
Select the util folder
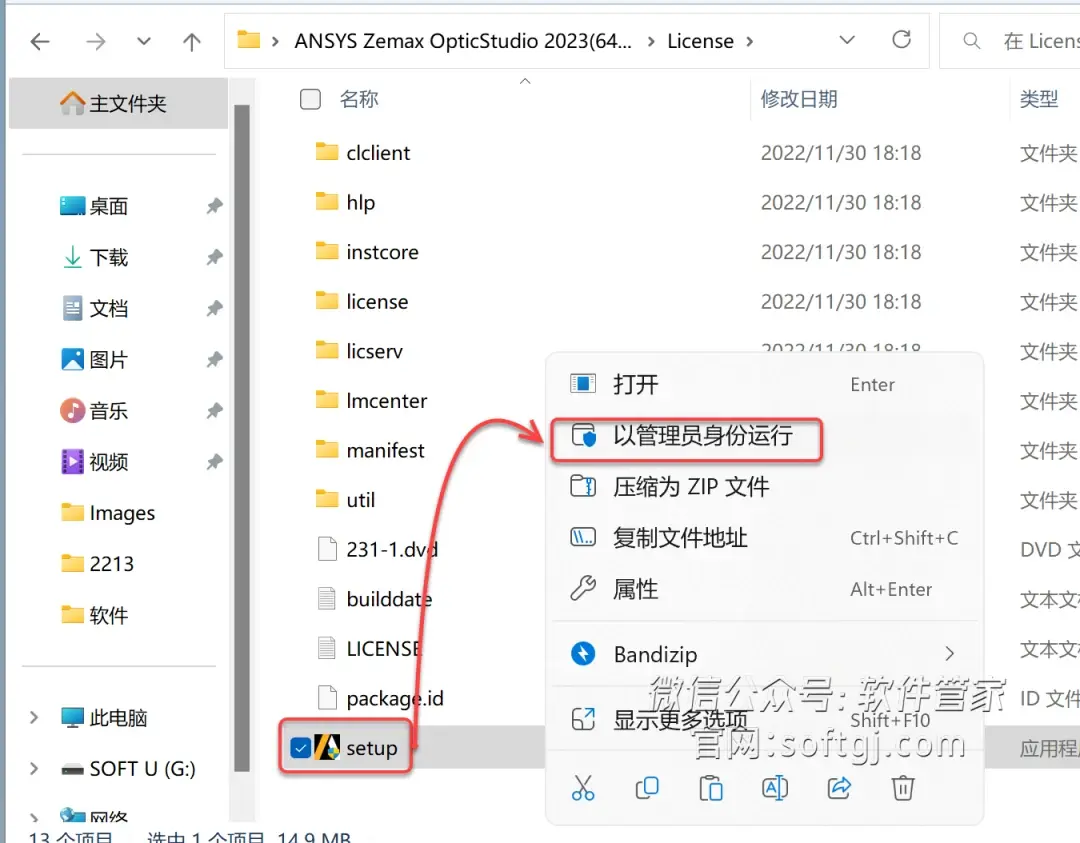(x=361, y=500)
